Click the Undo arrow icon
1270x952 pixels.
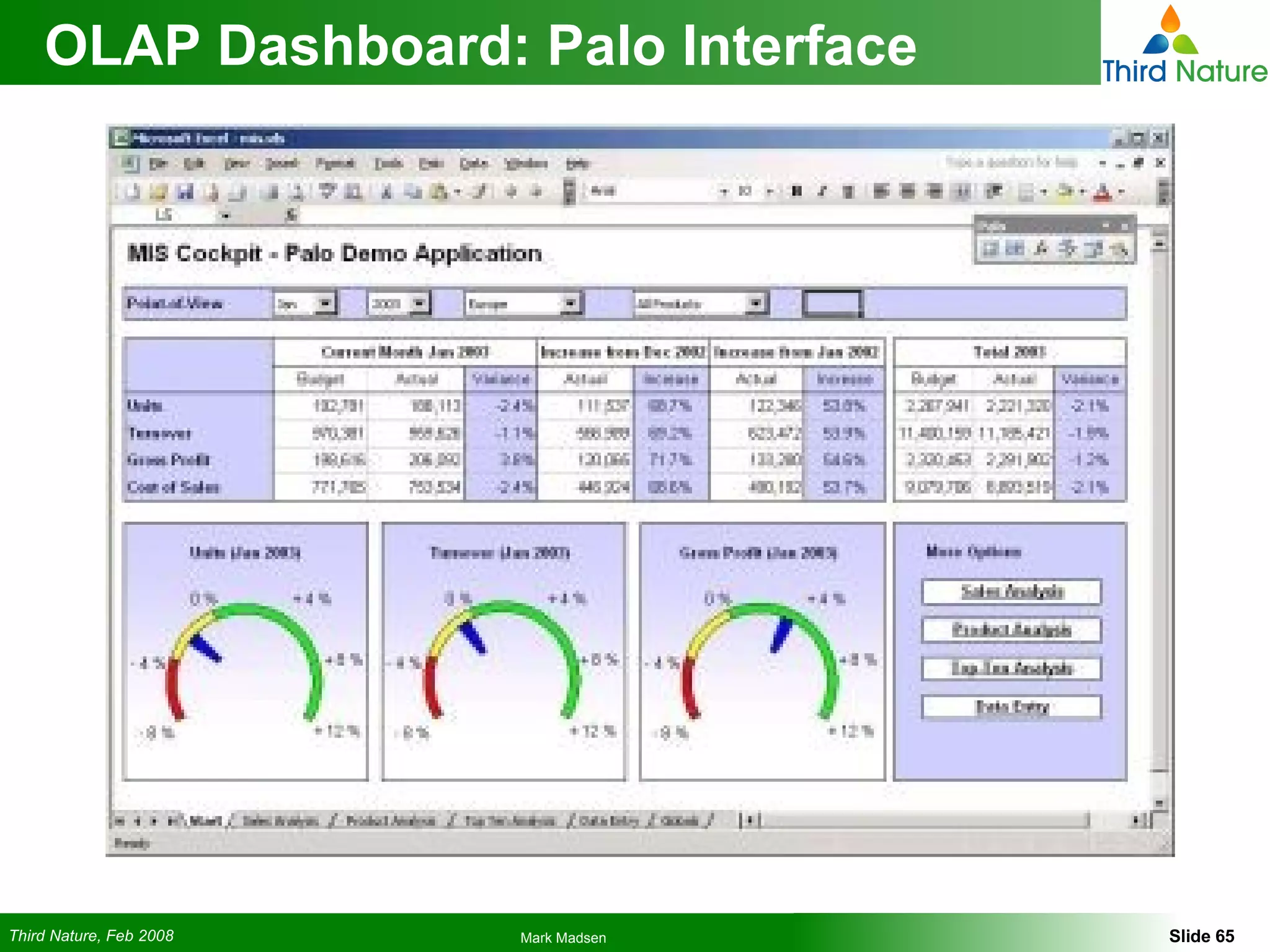pyautogui.click(x=512, y=192)
